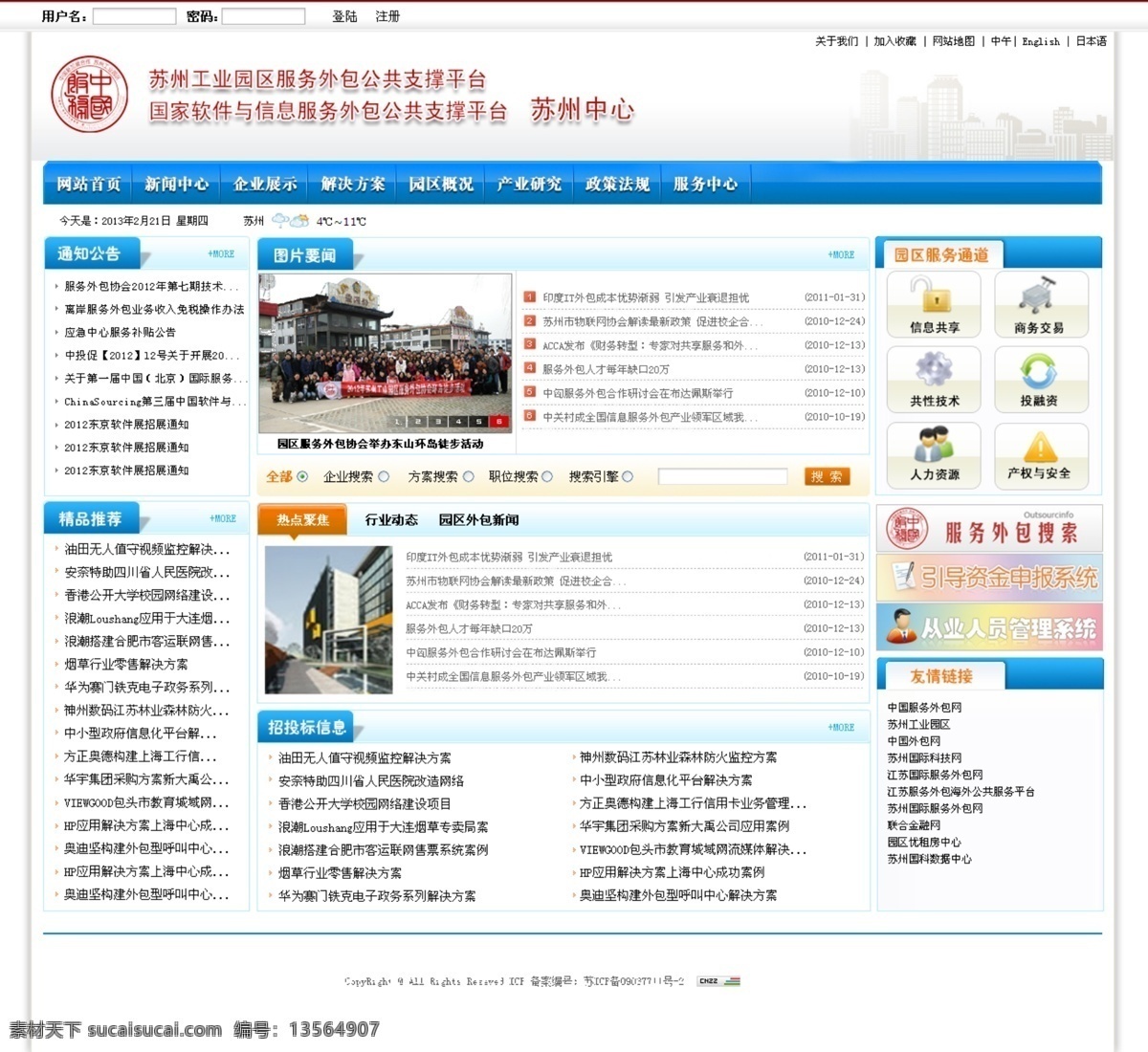This screenshot has height=1052, width=1148.
Task: Select the 职位搜索 radio button
Action: (547, 476)
